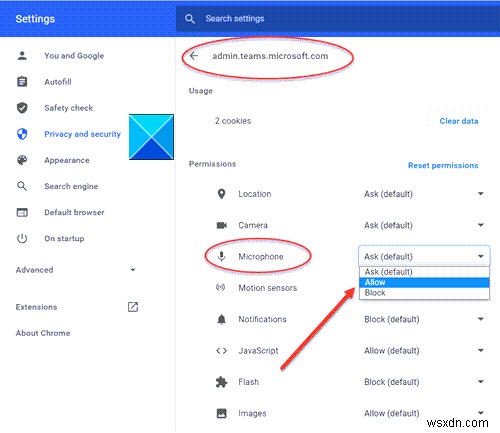This screenshot has height=433, width=500.
Task: Click the You and Google person icon
Action: point(22,56)
